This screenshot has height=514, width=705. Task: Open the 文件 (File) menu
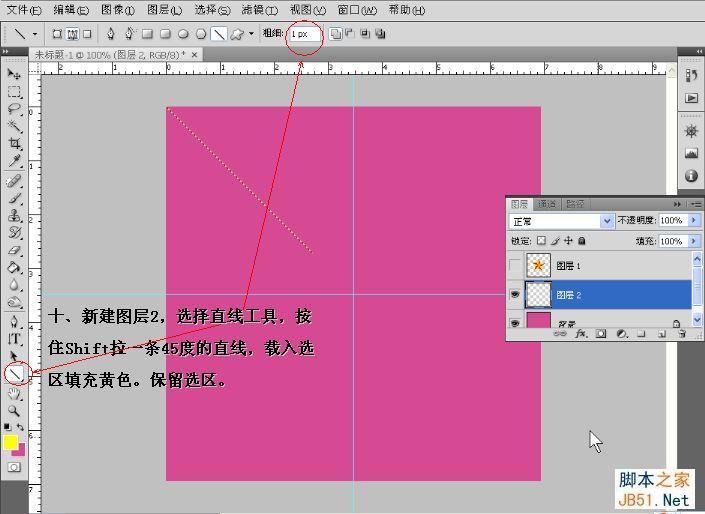pyautogui.click(x=24, y=9)
